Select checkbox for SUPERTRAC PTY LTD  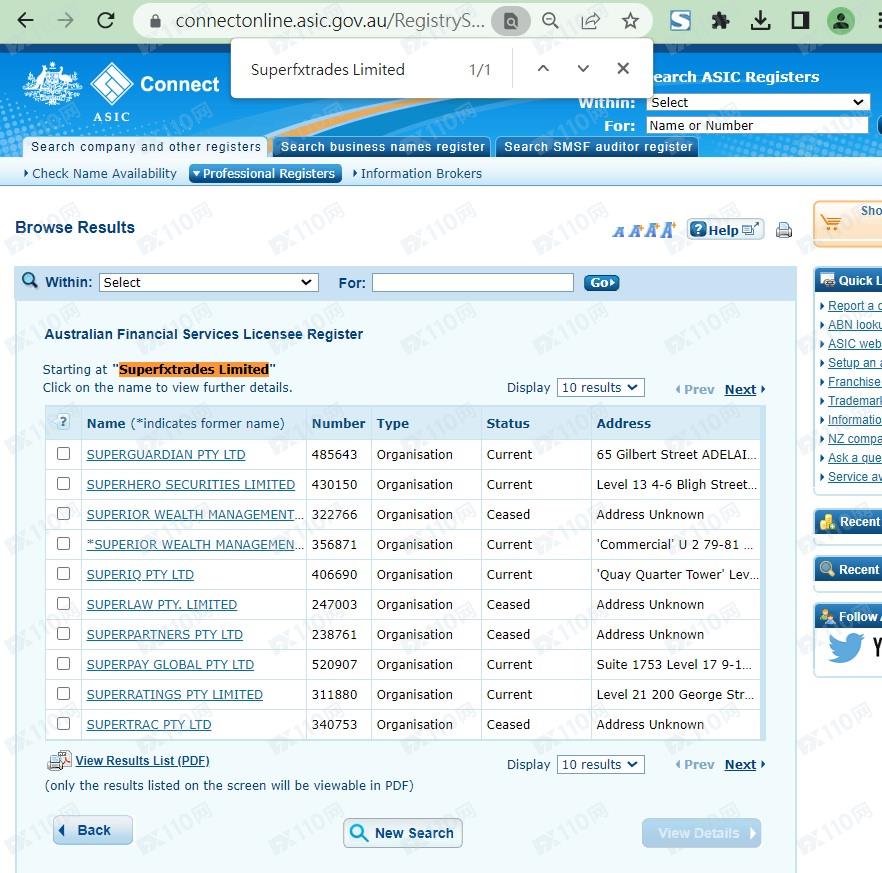[64, 724]
